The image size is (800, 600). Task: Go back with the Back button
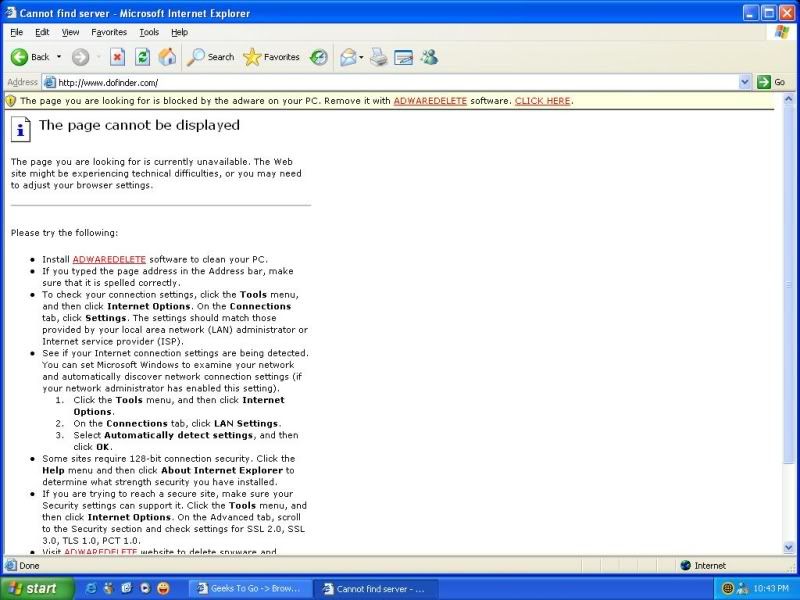(30, 57)
